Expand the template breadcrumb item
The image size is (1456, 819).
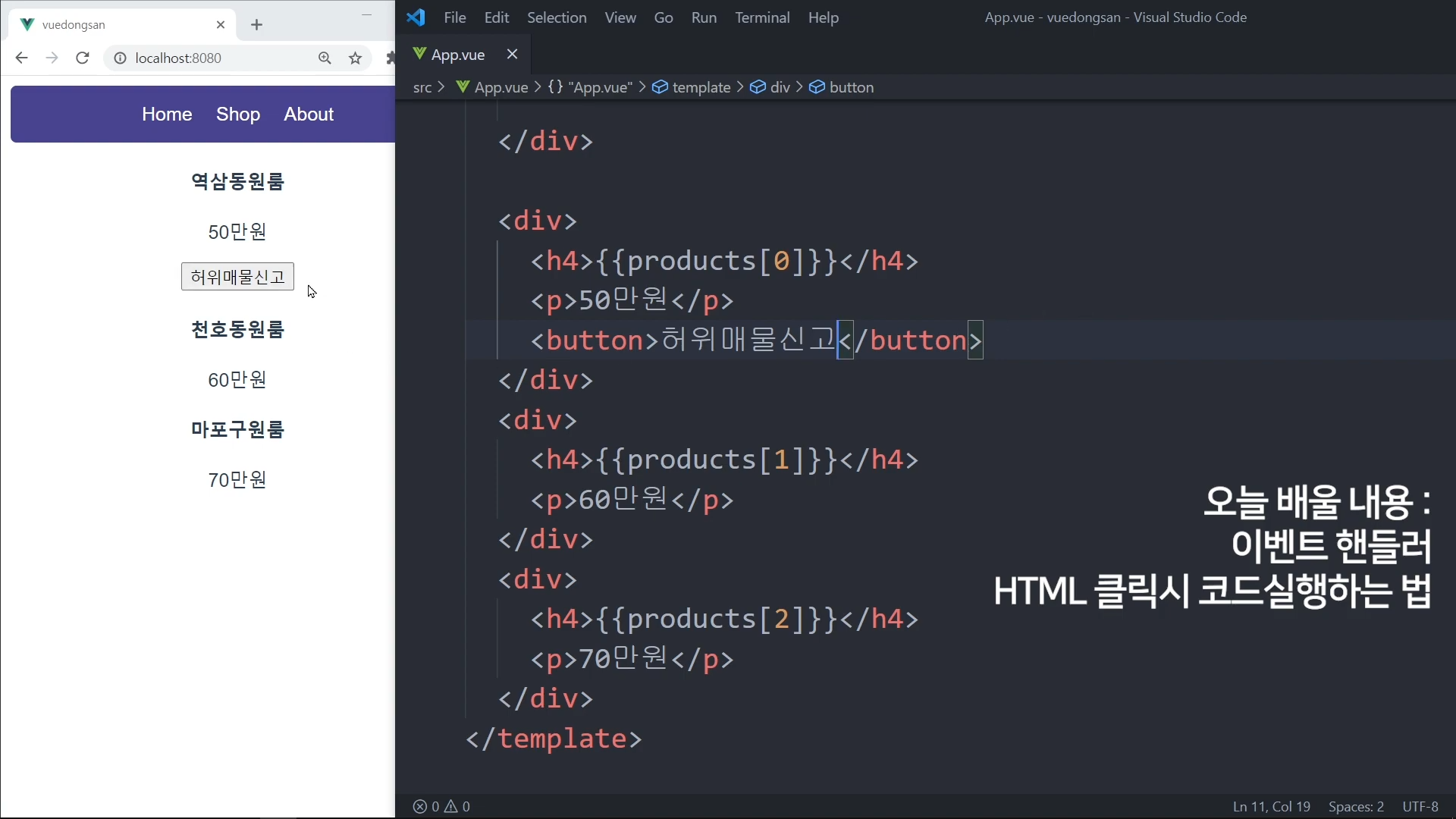(701, 87)
